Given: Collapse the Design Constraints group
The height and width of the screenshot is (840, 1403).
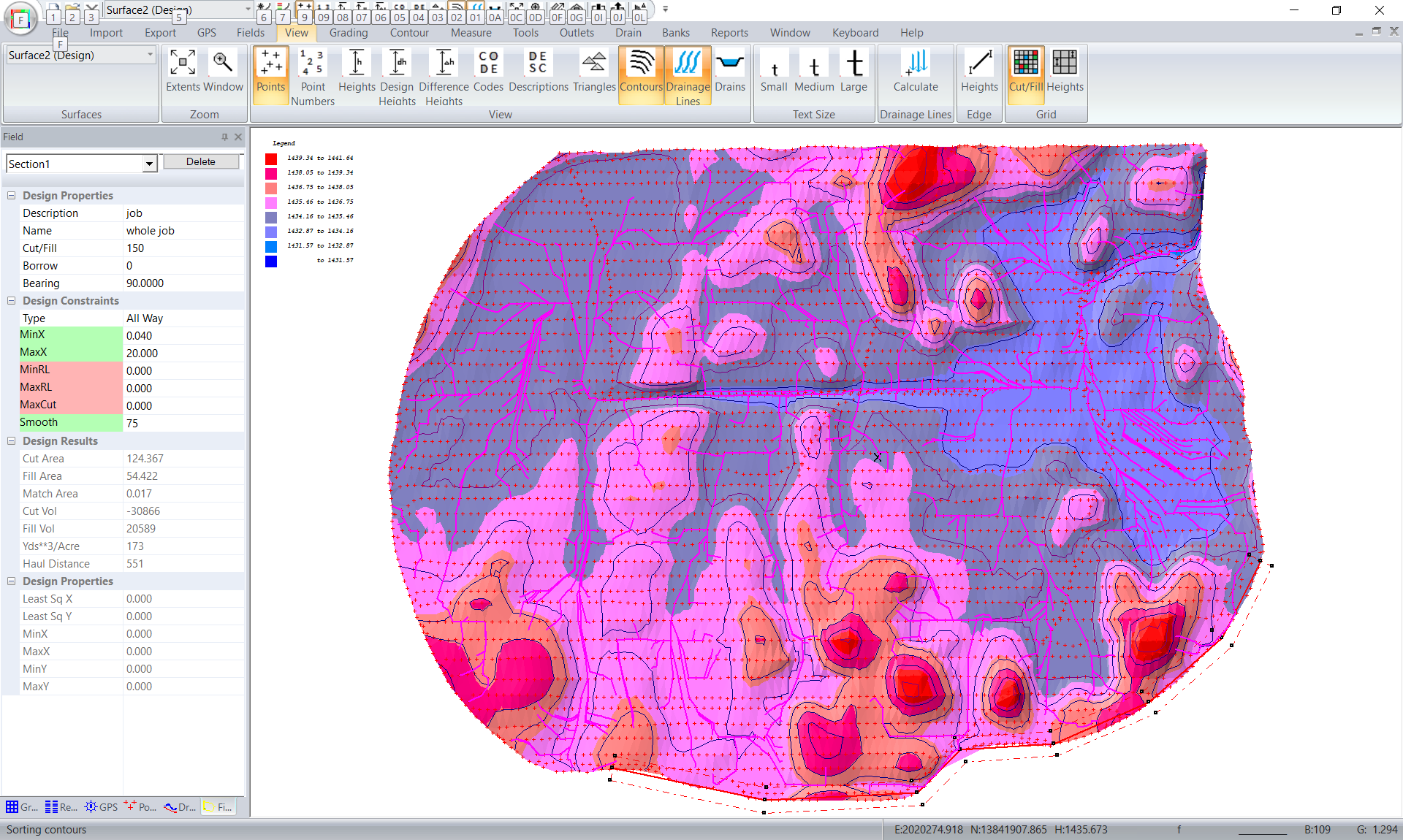Looking at the screenshot, I should tap(12, 301).
